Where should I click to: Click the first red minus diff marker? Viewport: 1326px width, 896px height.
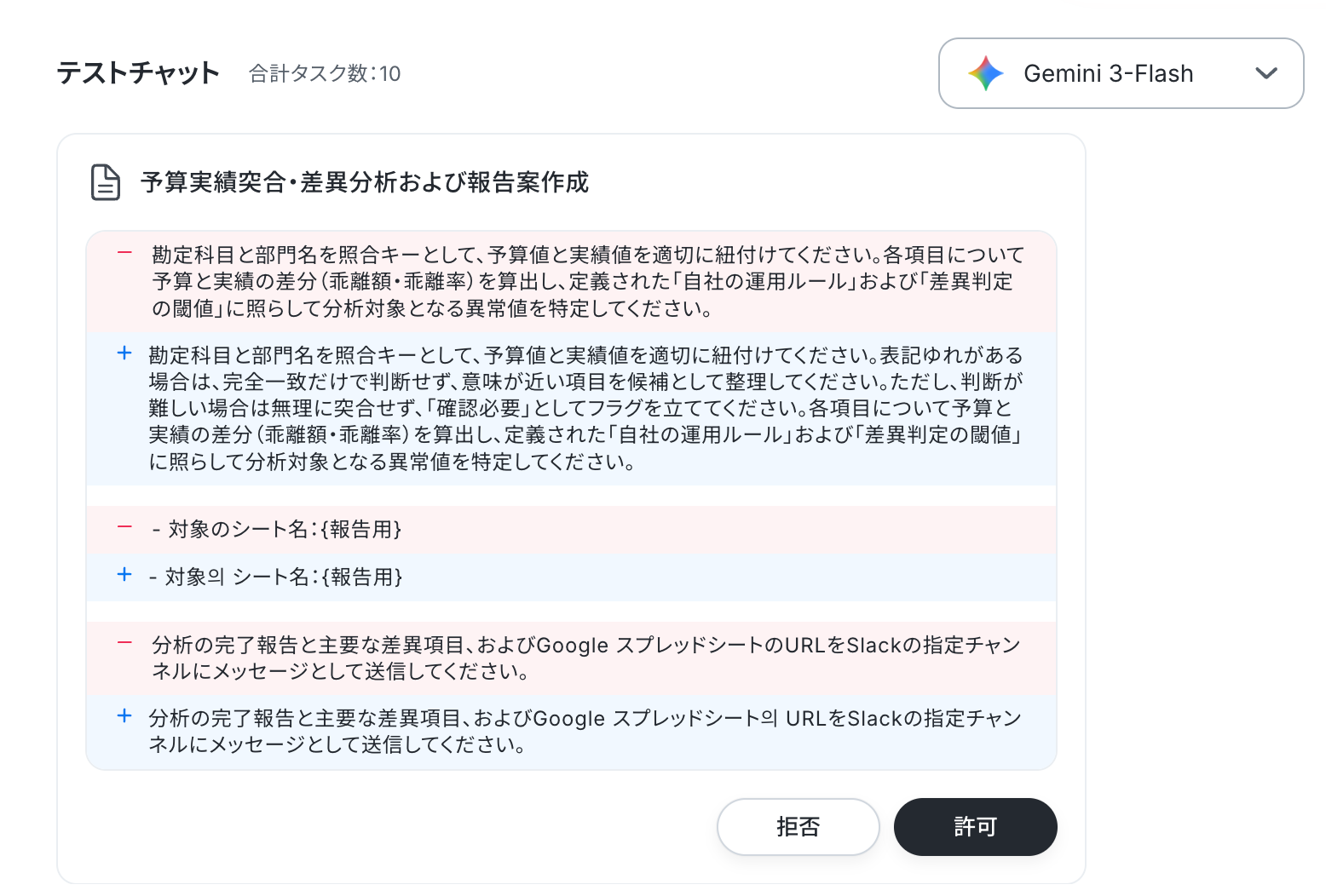[x=124, y=253]
